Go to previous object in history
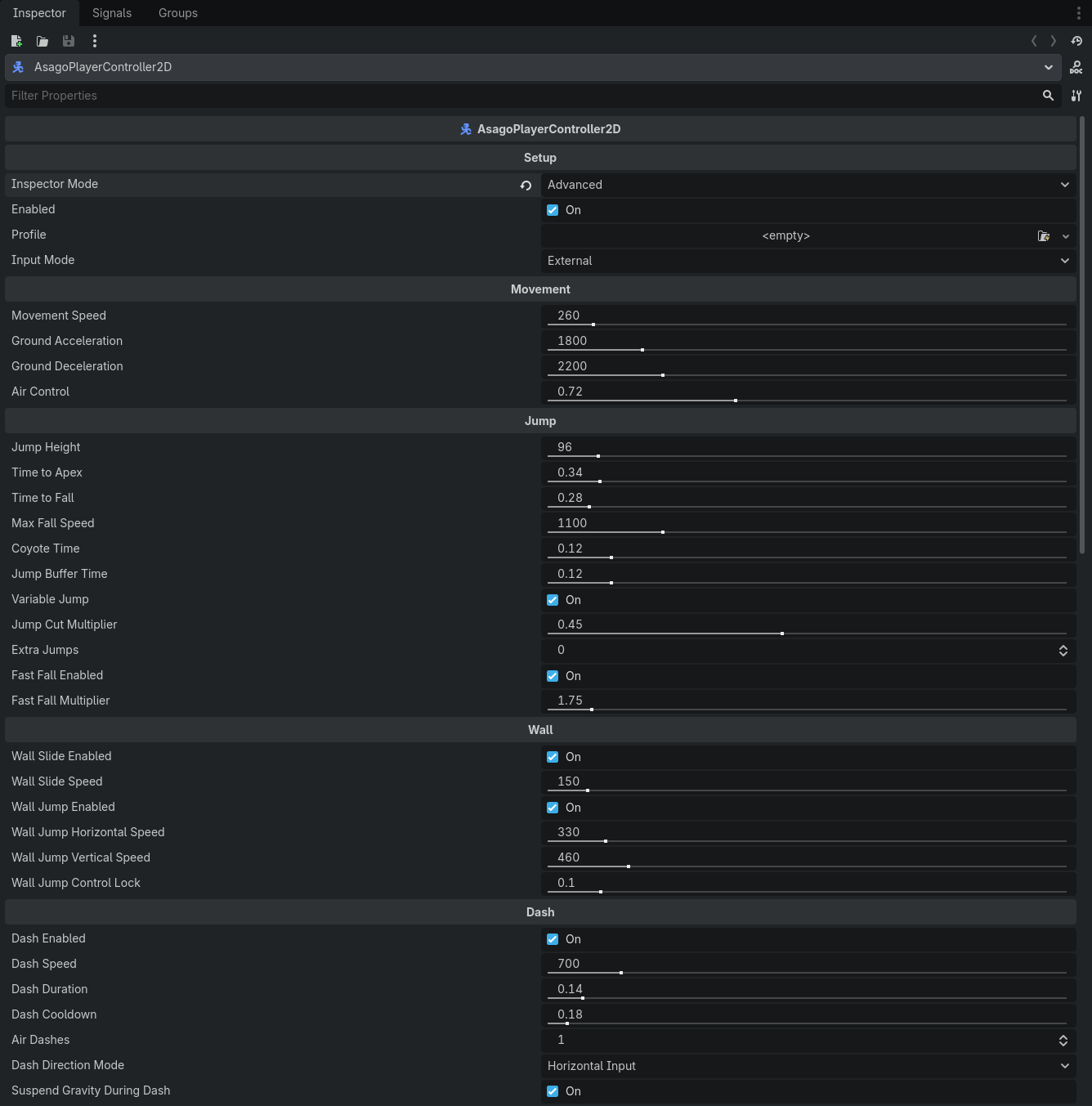1092x1106 pixels. coord(1034,41)
